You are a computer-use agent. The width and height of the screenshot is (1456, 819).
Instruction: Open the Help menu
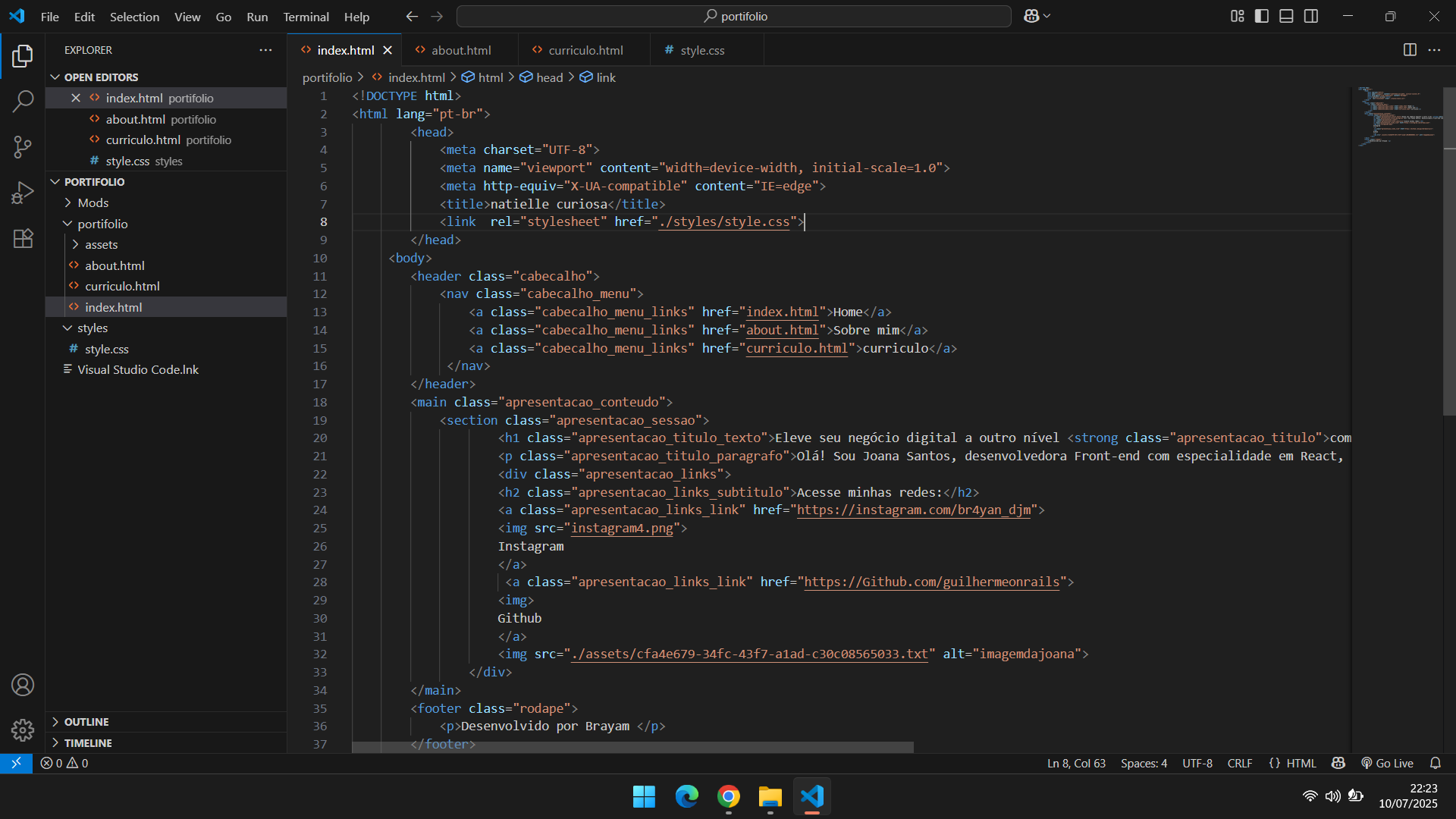(x=356, y=17)
